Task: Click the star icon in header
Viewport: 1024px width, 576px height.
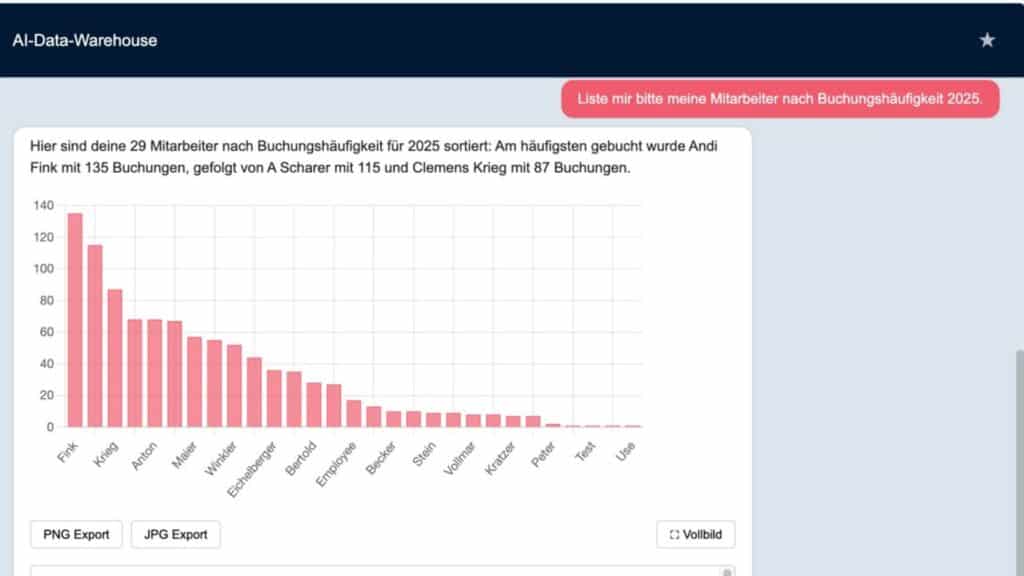Action: (x=987, y=40)
